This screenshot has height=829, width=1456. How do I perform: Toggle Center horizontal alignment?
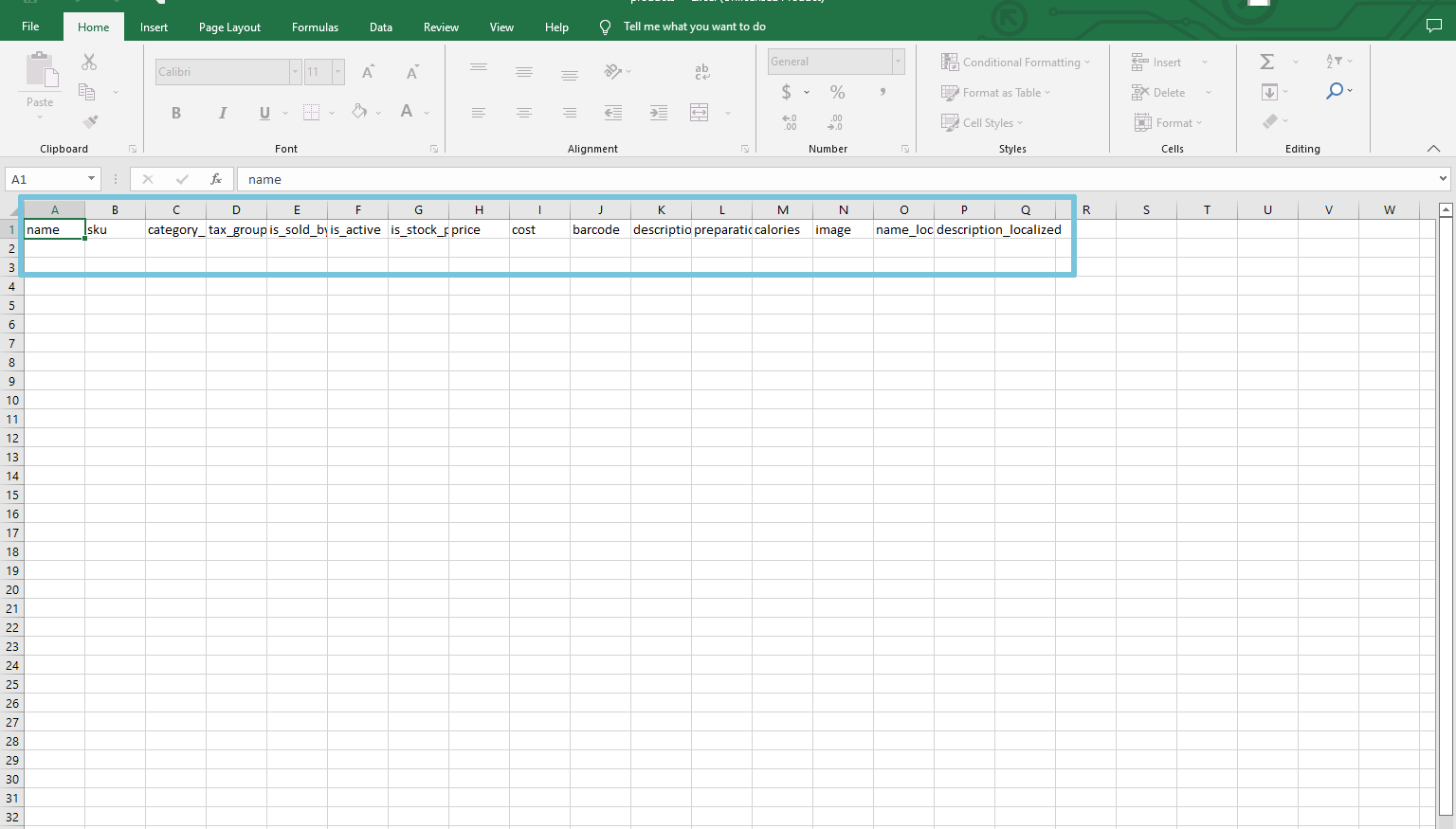pyautogui.click(x=524, y=113)
